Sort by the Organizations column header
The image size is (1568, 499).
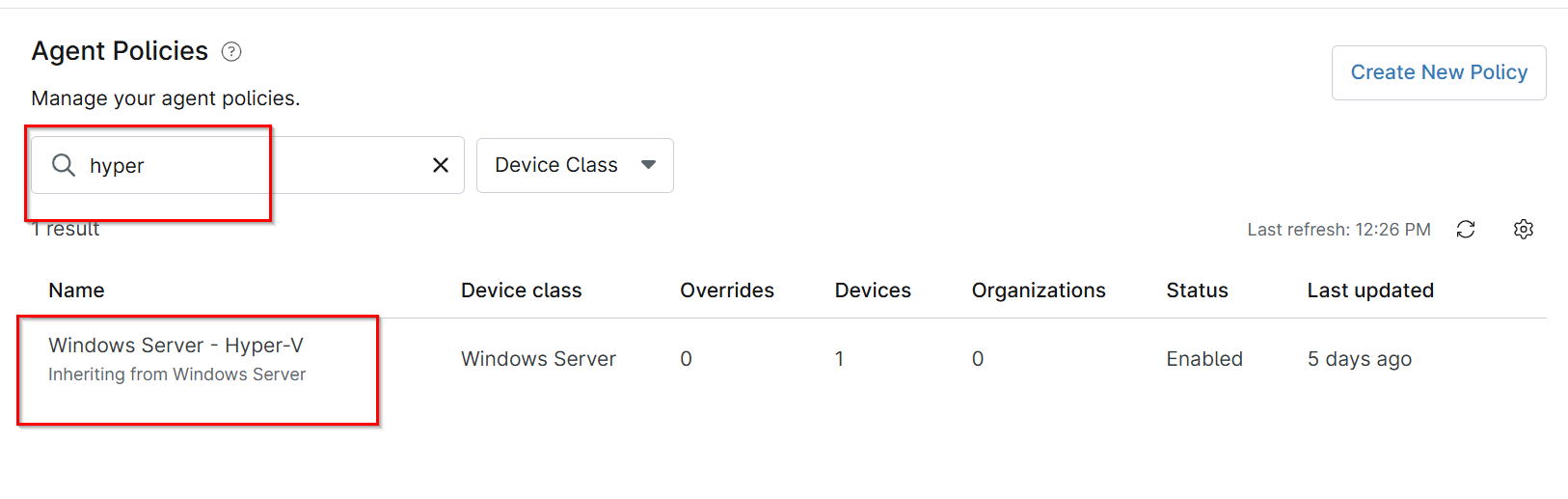[1039, 291]
